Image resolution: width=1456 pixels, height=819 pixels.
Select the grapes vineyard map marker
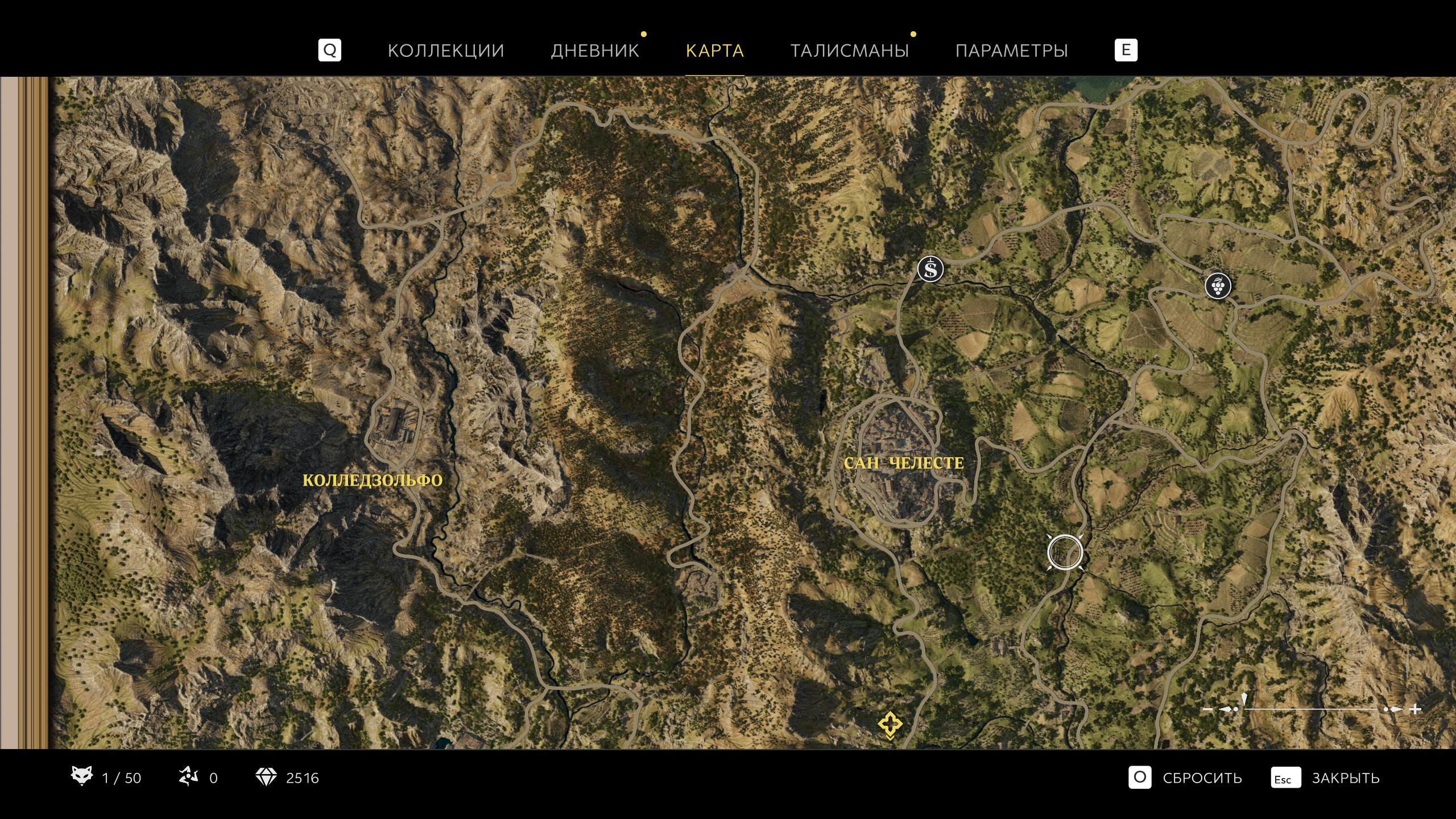(1218, 286)
